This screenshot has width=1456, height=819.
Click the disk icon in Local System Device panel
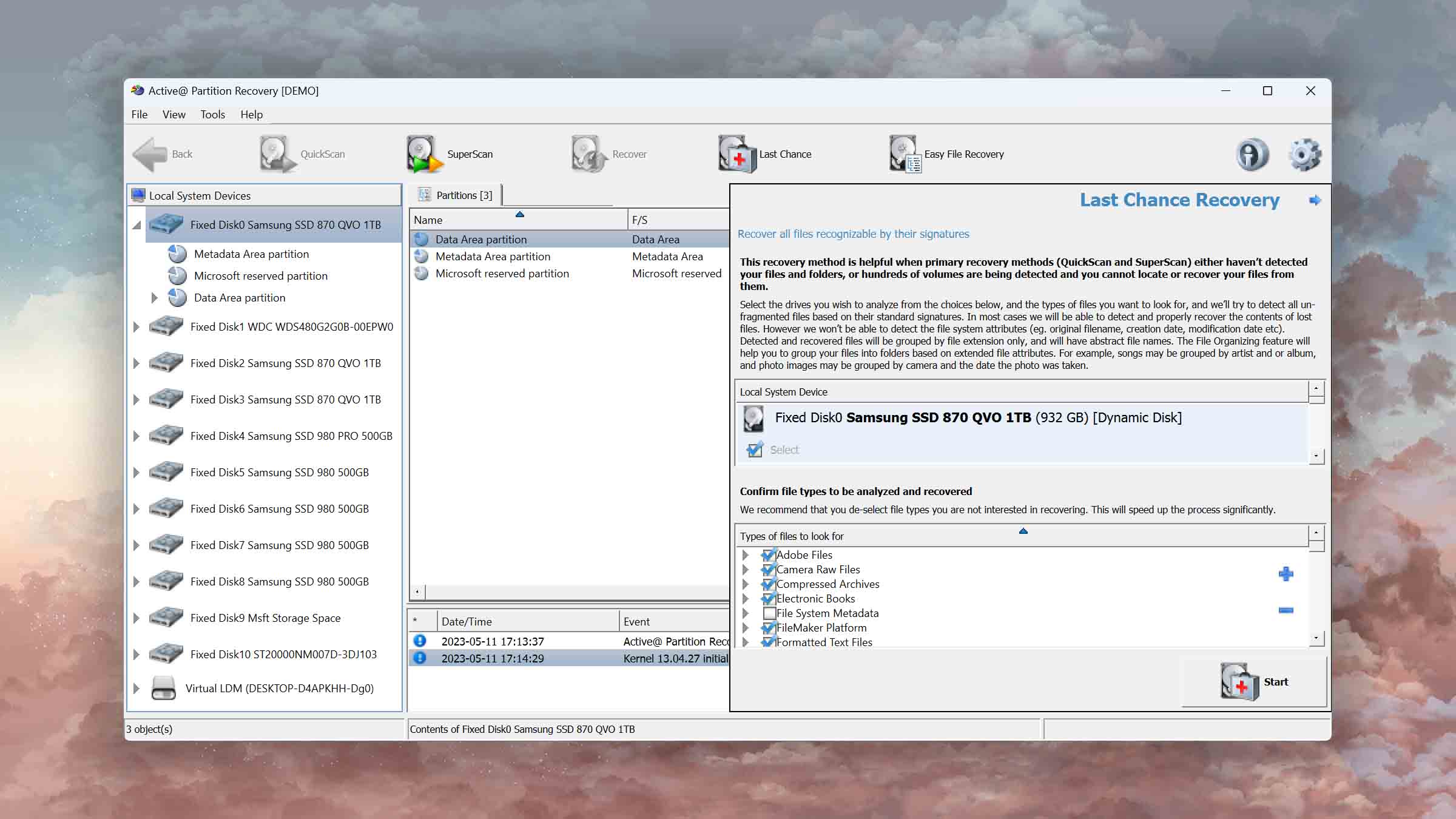(753, 419)
